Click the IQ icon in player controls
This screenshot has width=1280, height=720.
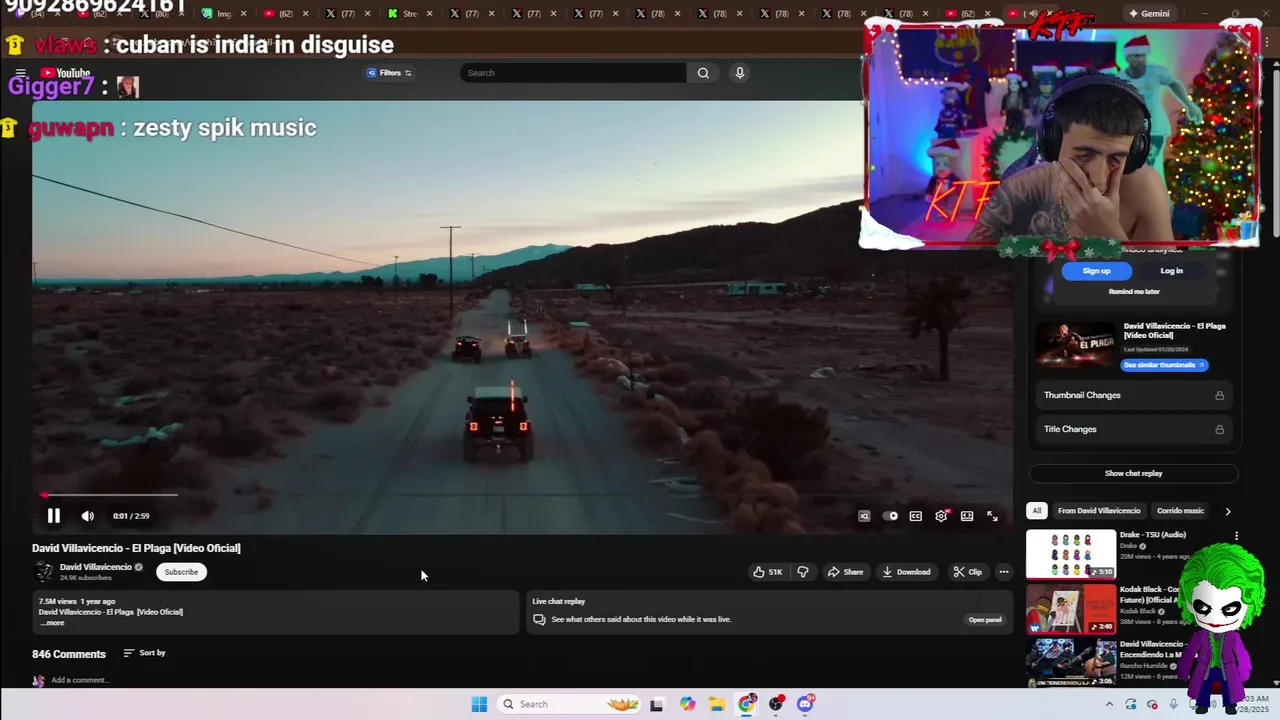click(x=864, y=516)
